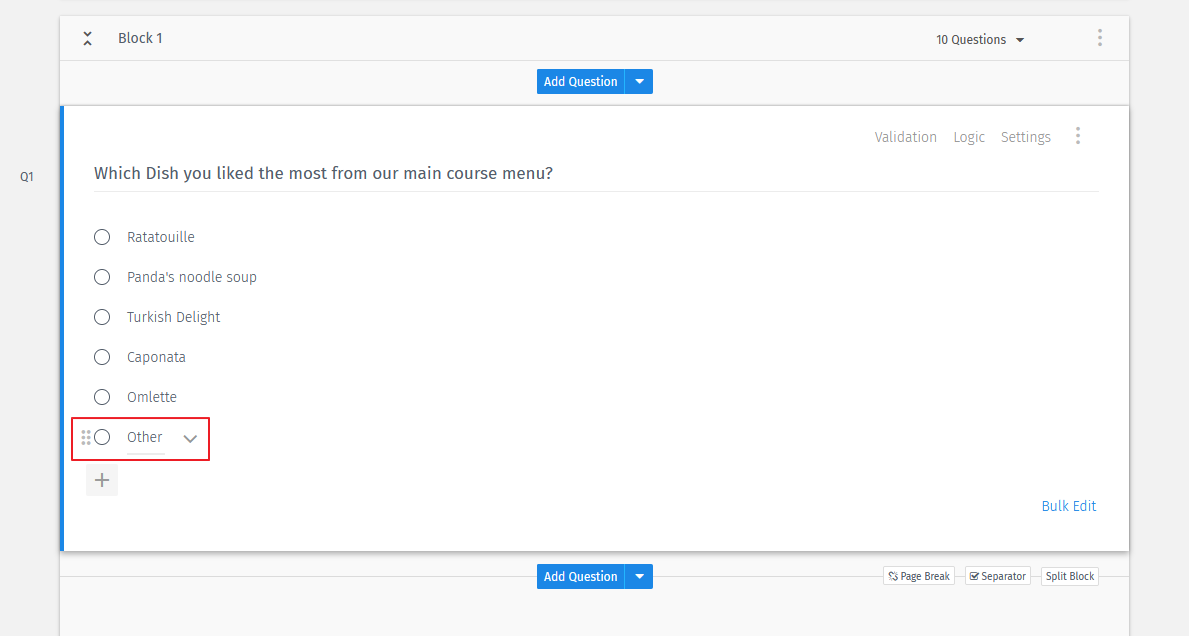This screenshot has width=1189, height=636.
Task: Open the Logic settings for Q1
Action: [x=968, y=136]
